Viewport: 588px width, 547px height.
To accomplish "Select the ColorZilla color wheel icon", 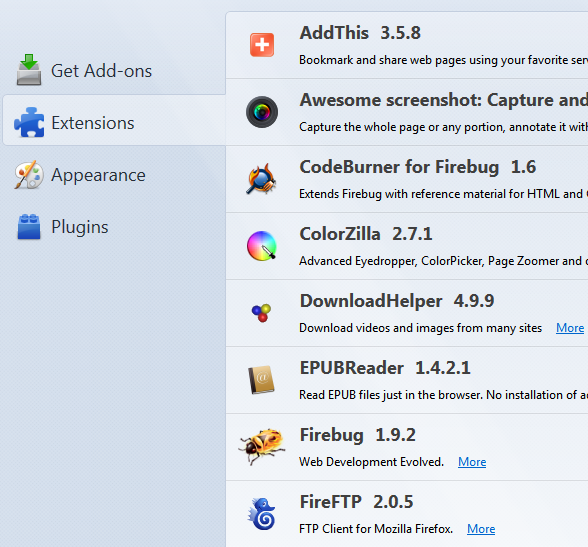I will (x=262, y=246).
